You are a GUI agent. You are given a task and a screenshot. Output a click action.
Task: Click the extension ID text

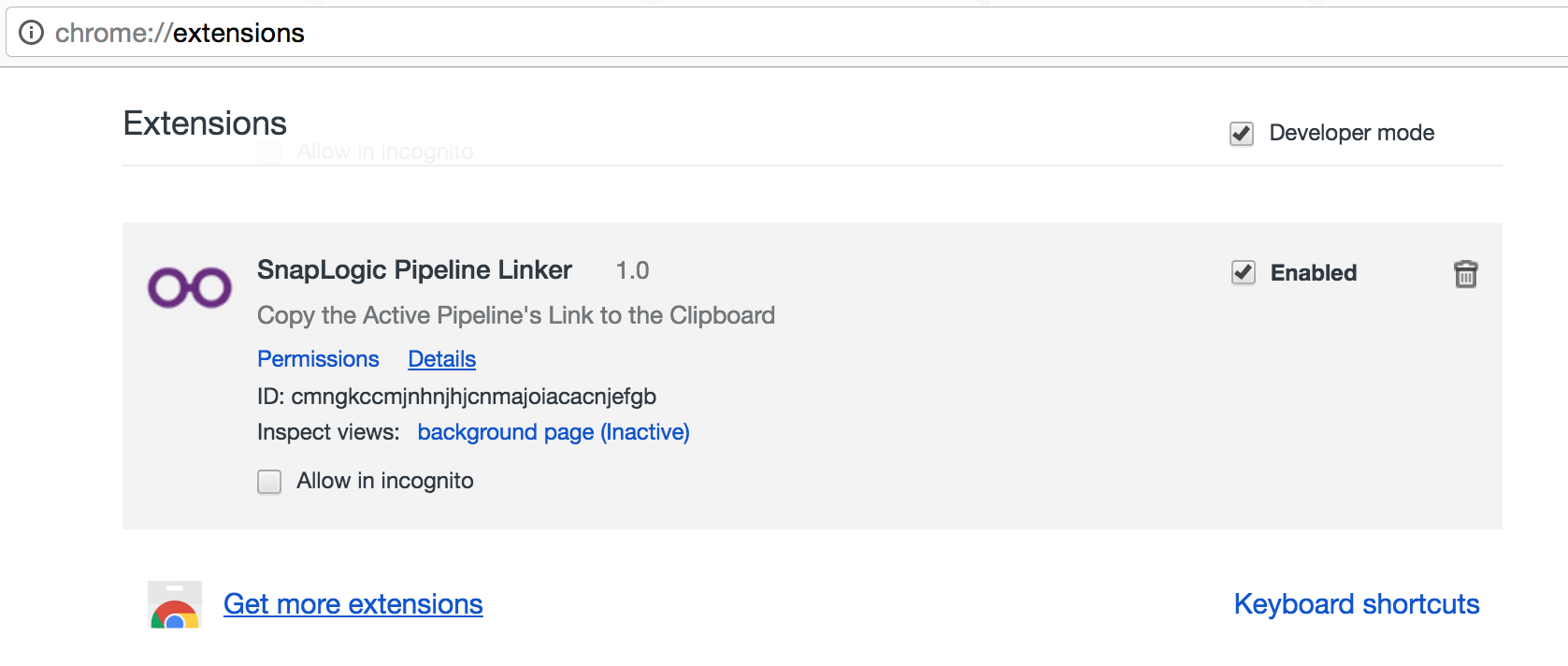point(456,397)
